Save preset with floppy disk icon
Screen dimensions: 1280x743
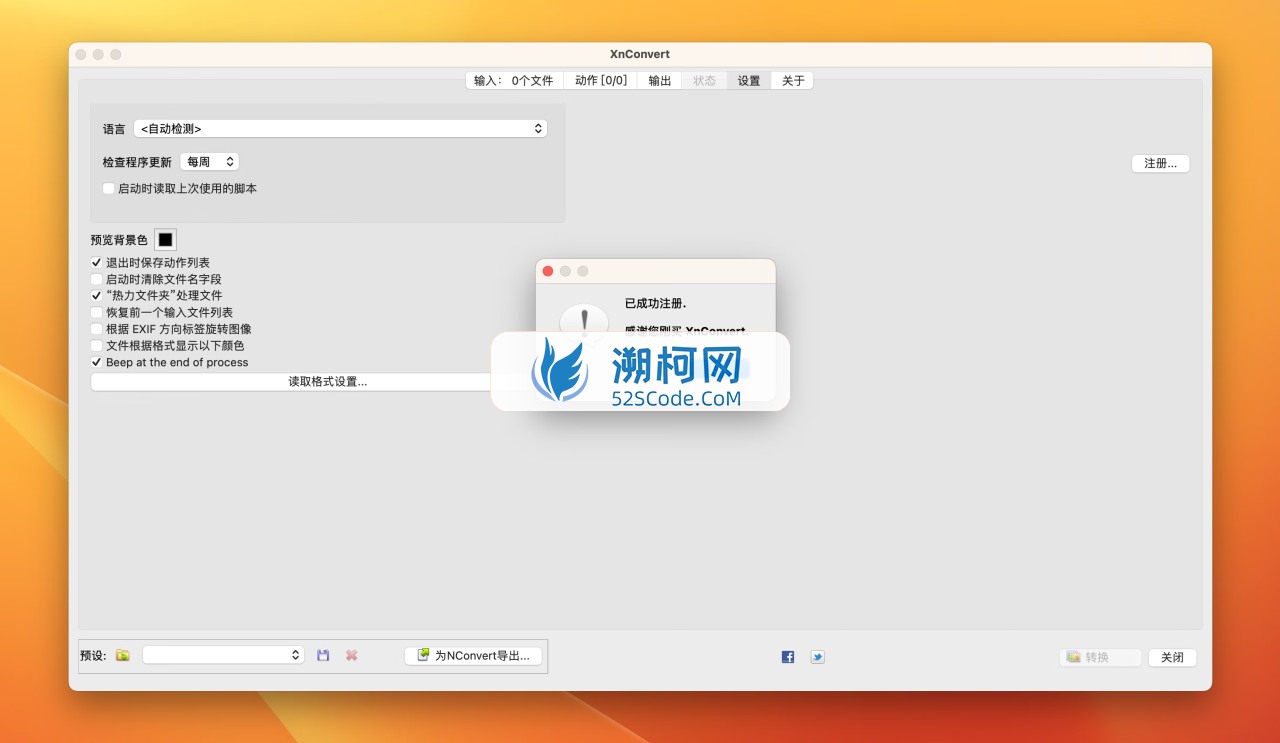323,655
